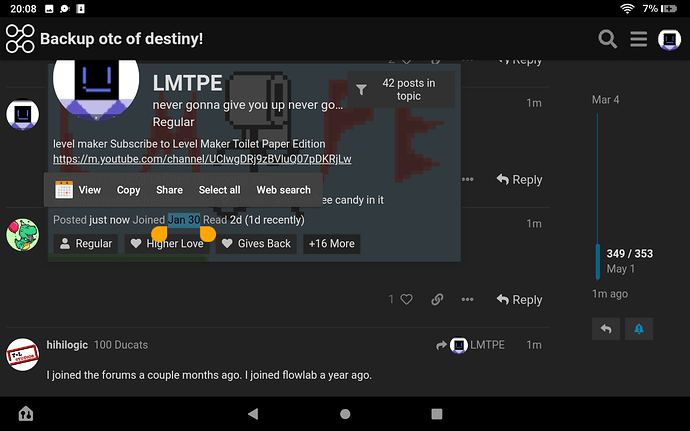Open hihilogic post timestamp 1m

click(x=534, y=345)
